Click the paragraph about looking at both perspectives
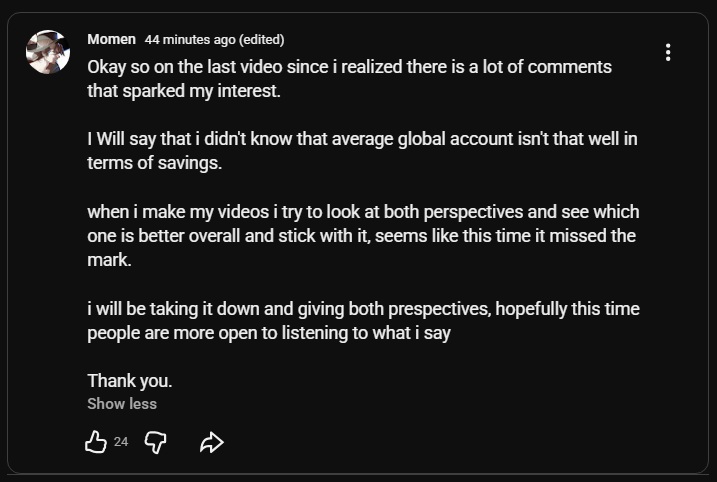 [x=364, y=236]
